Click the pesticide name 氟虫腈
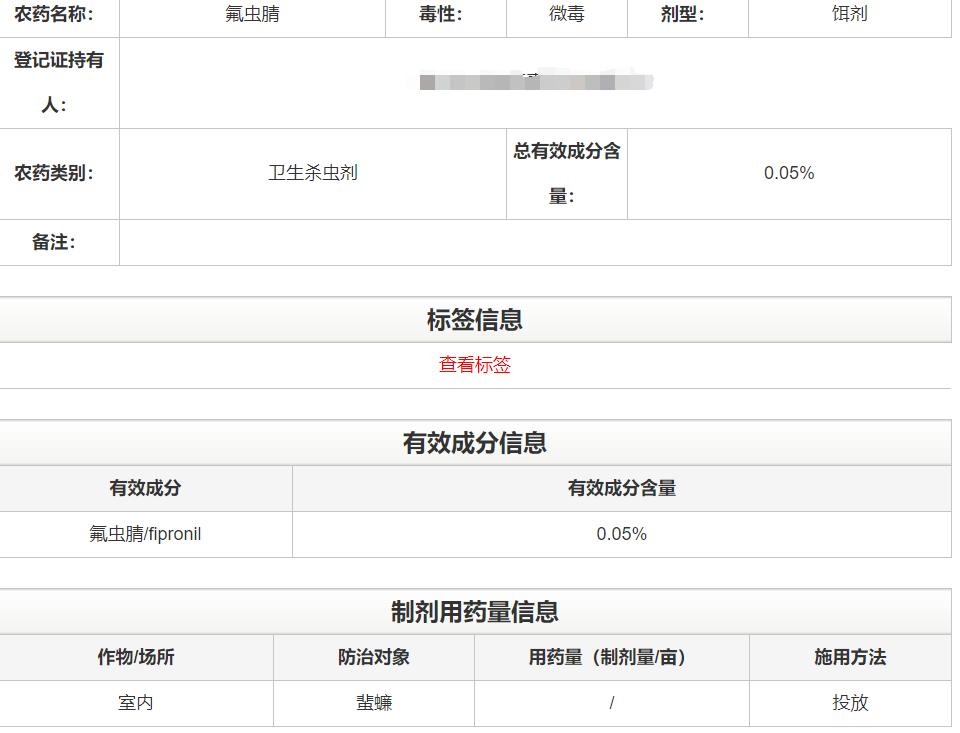The image size is (960, 733). [x=251, y=15]
